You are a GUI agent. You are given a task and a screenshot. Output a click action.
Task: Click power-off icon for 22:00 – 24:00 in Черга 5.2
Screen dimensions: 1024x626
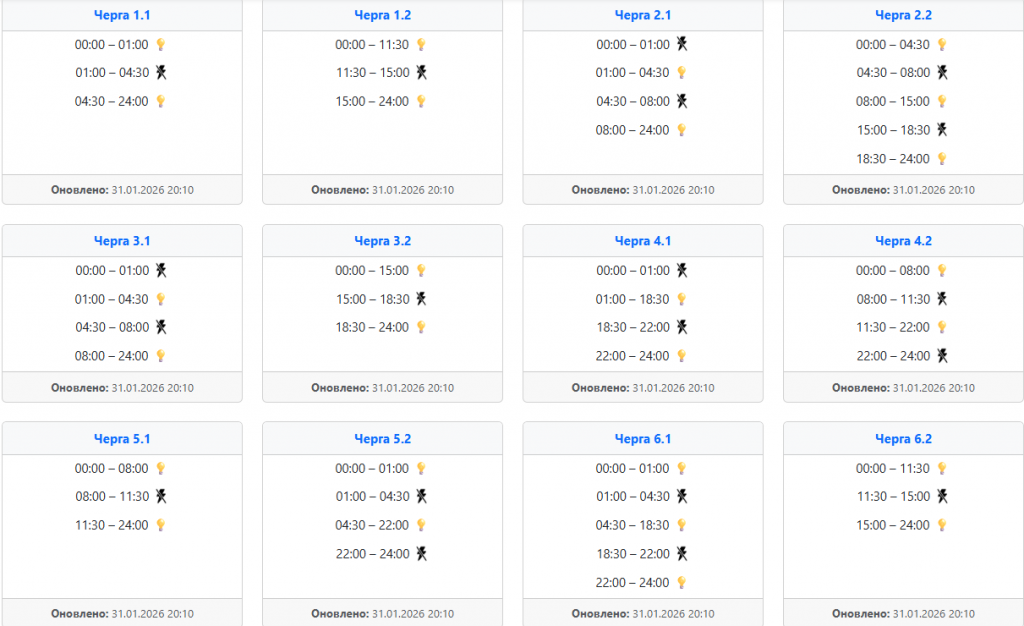[x=421, y=553]
